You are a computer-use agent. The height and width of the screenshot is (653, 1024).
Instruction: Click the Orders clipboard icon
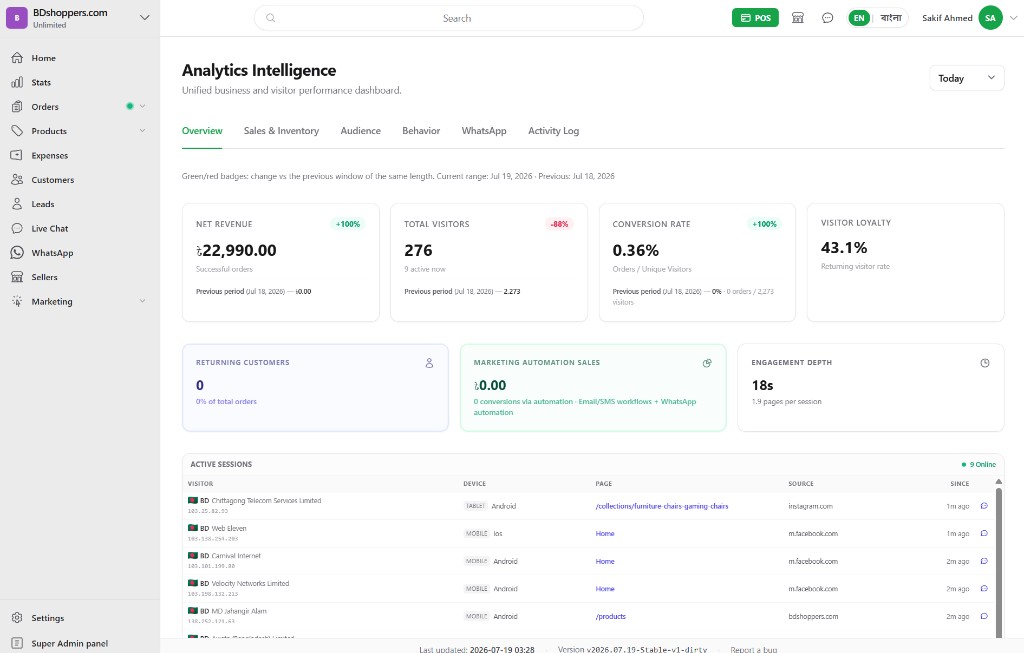[17, 106]
